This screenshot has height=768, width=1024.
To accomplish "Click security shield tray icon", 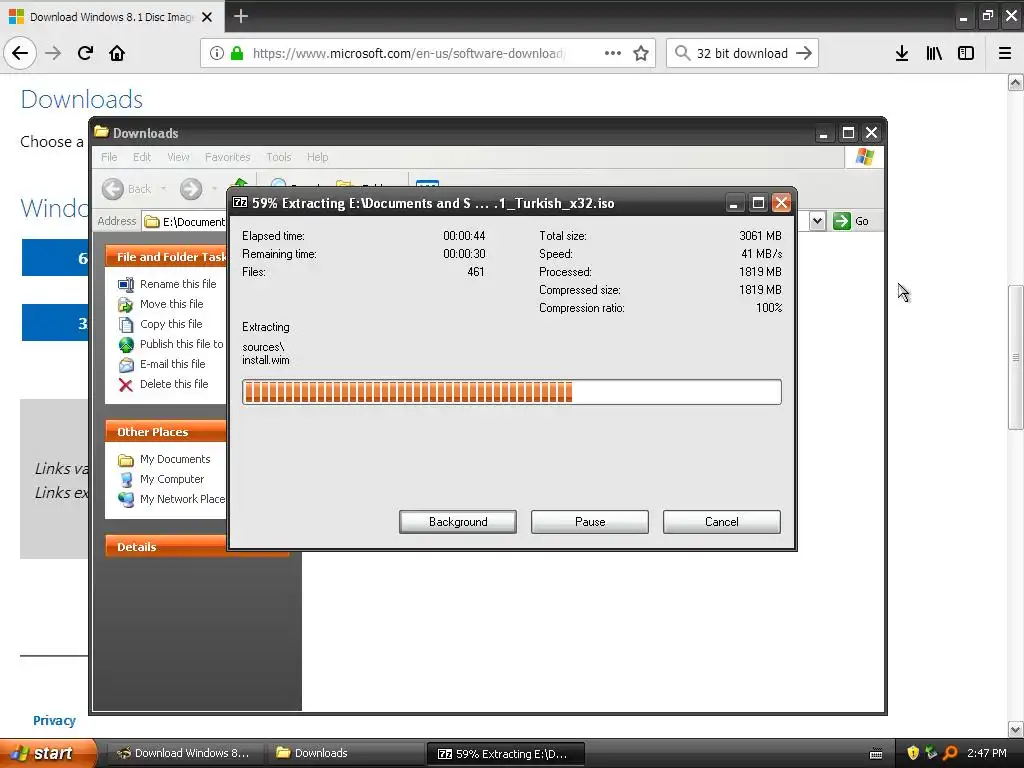I will click(x=913, y=753).
